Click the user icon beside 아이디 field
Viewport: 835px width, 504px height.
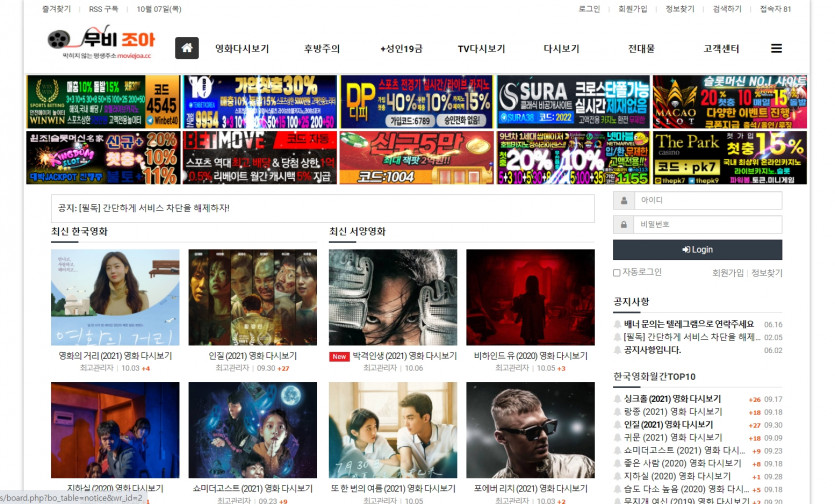pos(622,201)
